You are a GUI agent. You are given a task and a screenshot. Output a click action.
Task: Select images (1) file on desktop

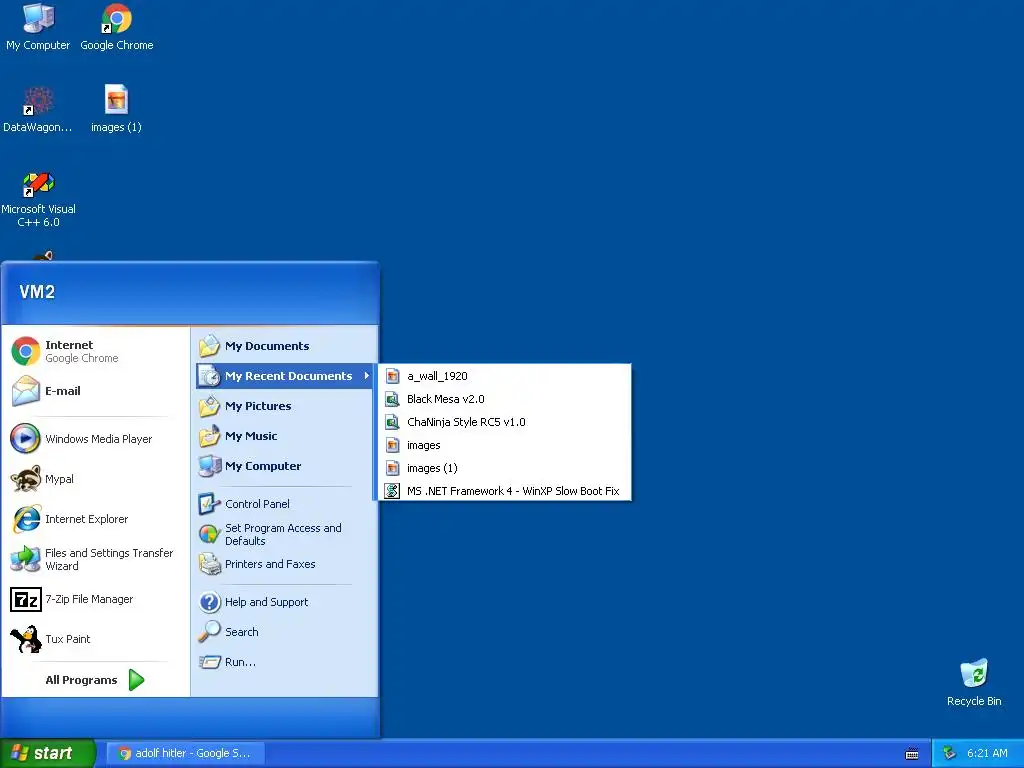[116, 110]
